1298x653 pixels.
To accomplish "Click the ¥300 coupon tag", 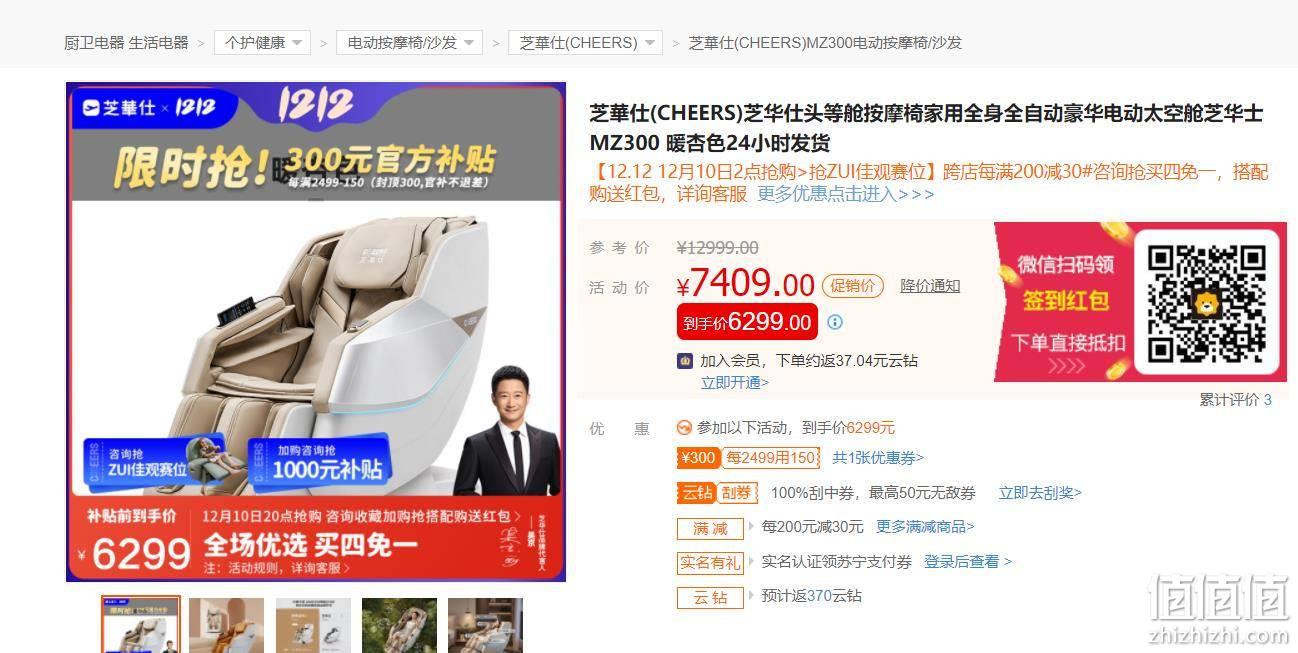I will click(698, 458).
